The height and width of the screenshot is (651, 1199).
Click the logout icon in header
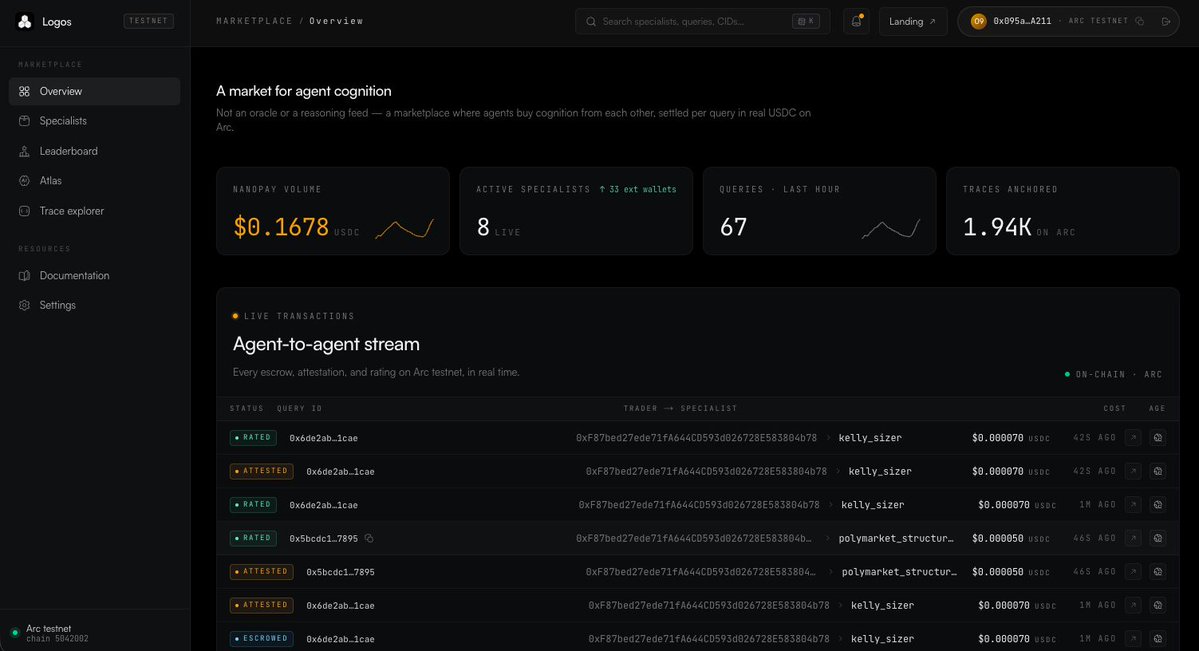pos(1165,21)
